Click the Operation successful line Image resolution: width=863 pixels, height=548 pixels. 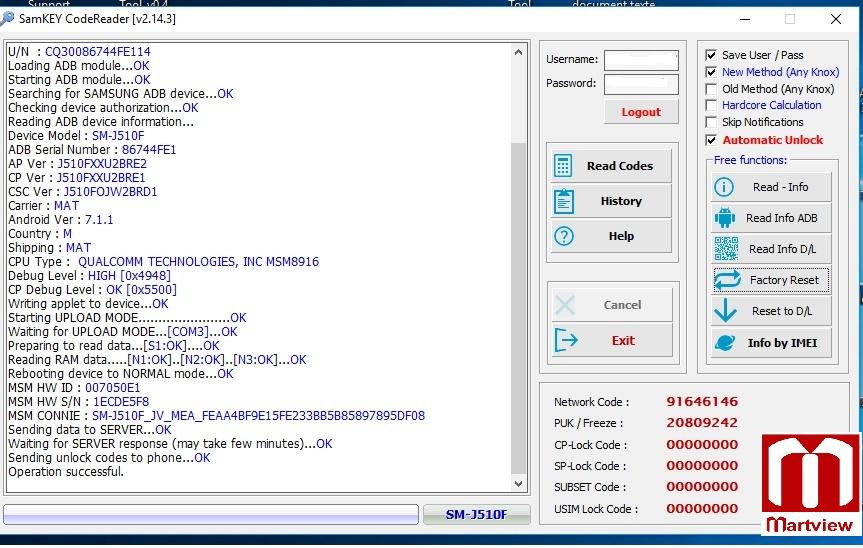tap(66, 472)
